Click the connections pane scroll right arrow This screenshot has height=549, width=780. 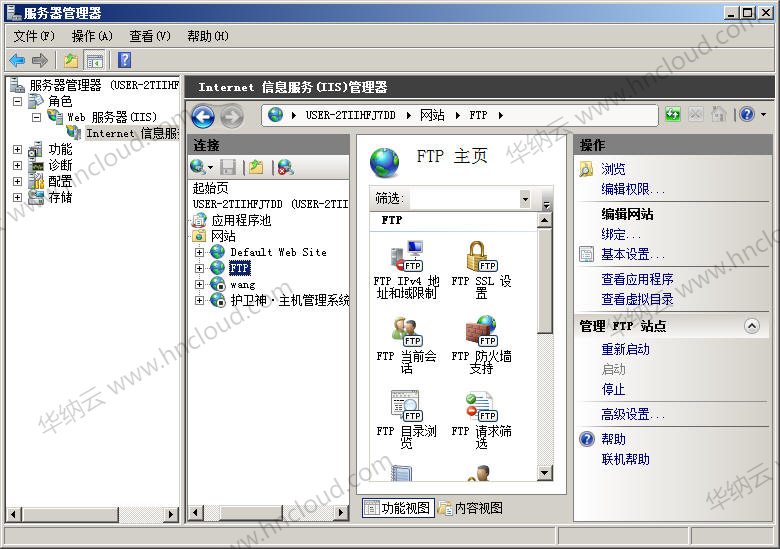click(x=341, y=513)
